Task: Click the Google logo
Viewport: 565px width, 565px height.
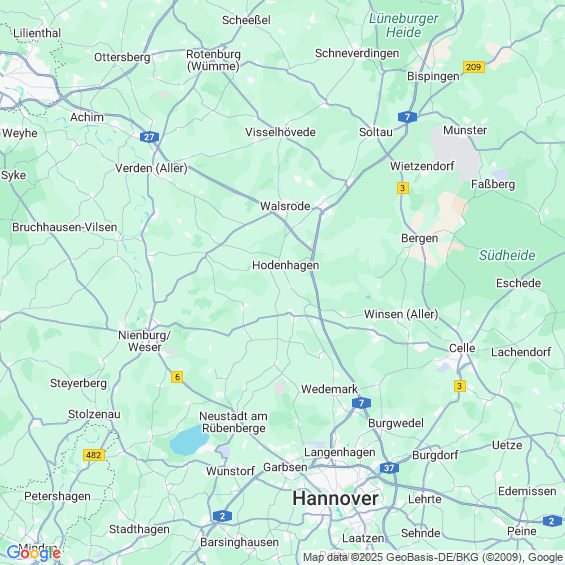Action: tap(34, 553)
